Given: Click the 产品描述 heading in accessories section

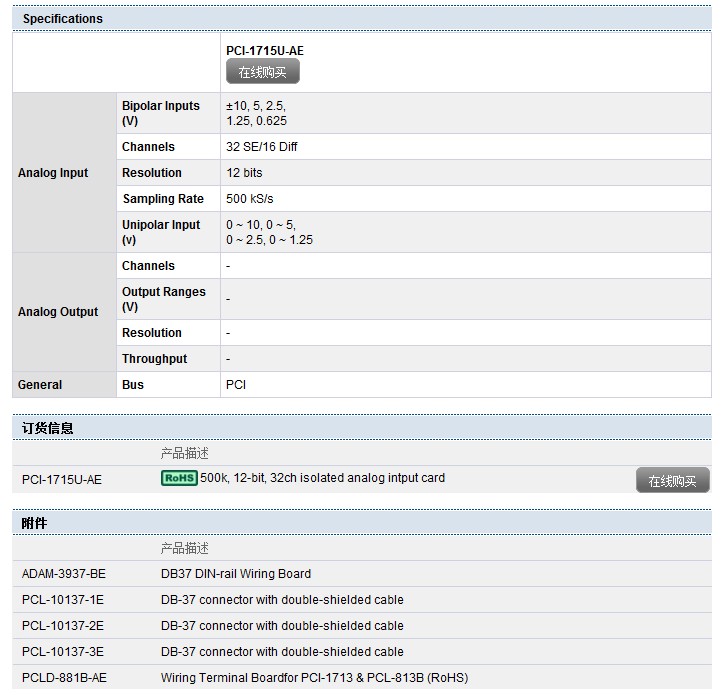Looking at the screenshot, I should click(185, 548).
